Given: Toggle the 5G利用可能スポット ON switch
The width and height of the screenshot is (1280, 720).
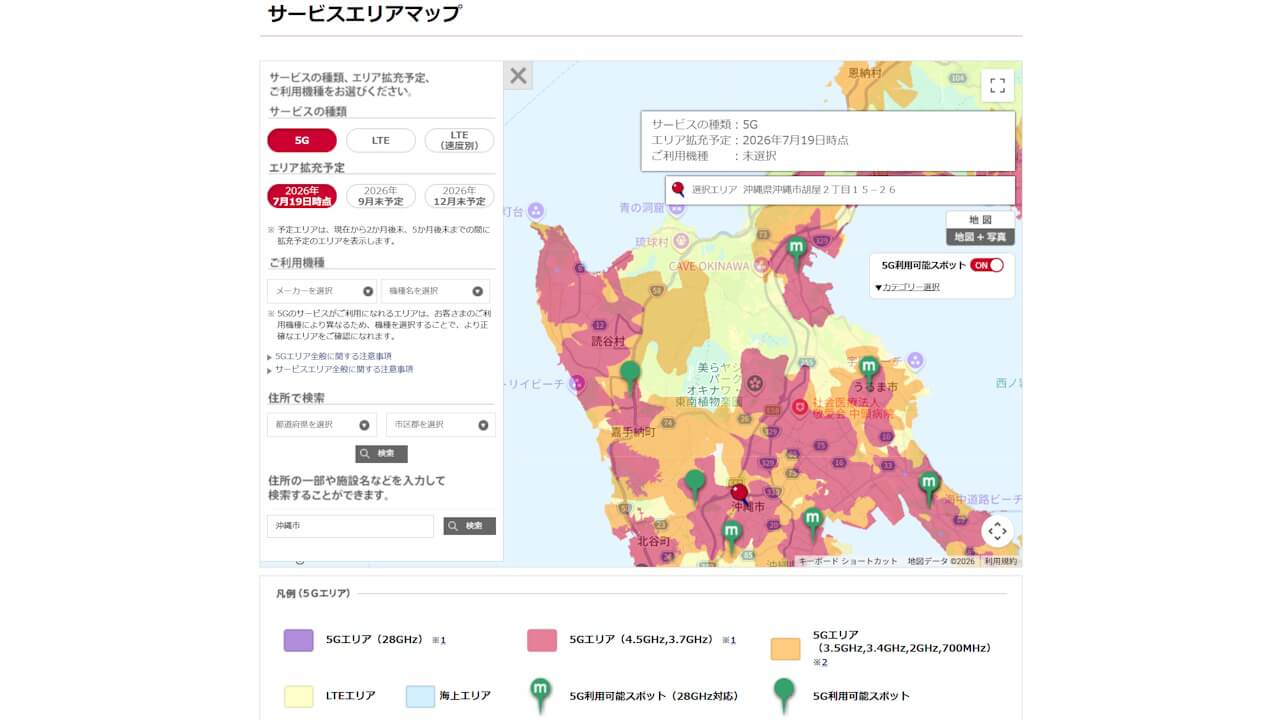Looking at the screenshot, I should [x=987, y=265].
